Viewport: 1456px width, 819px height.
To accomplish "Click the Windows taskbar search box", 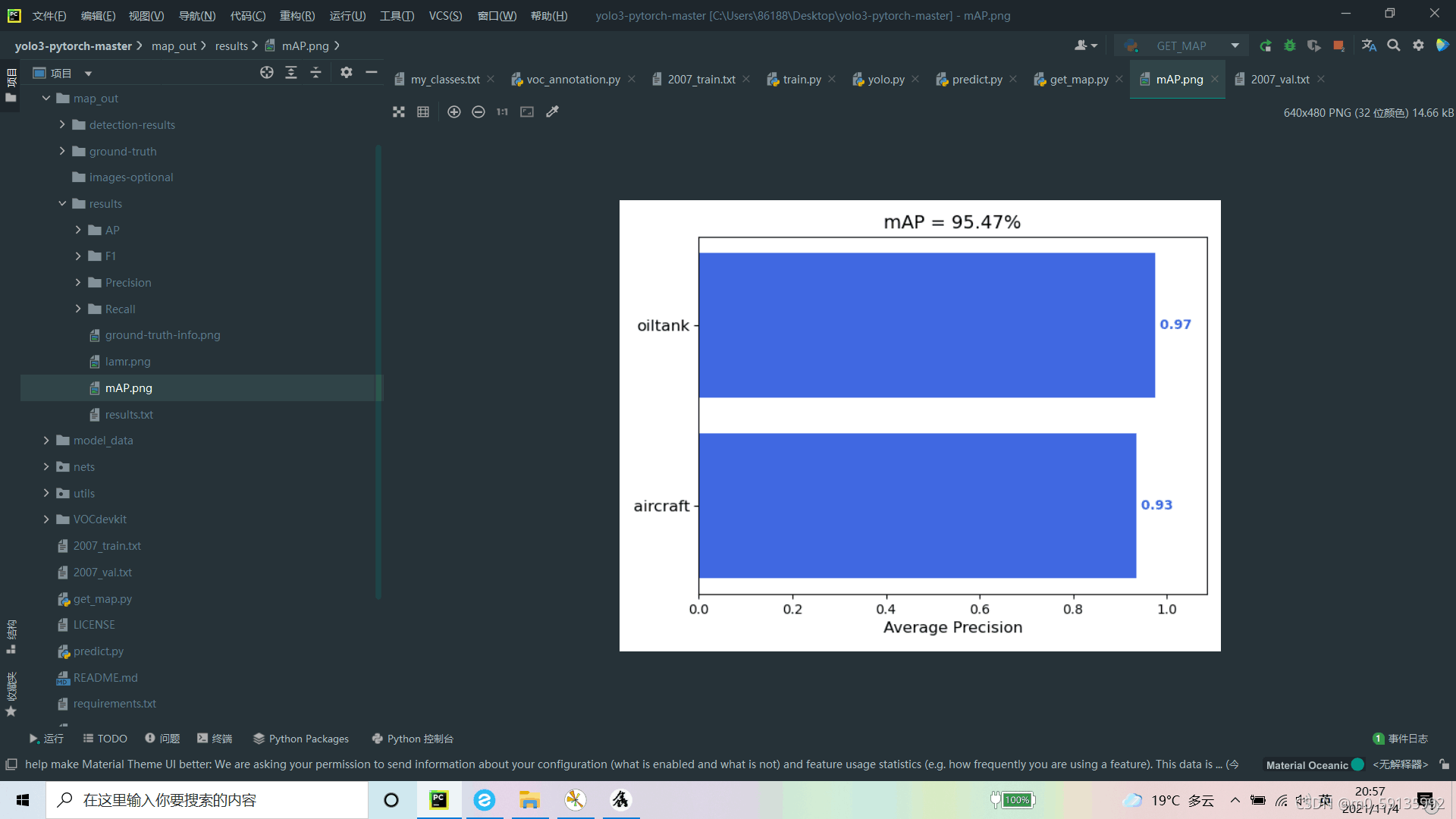I will [x=207, y=800].
